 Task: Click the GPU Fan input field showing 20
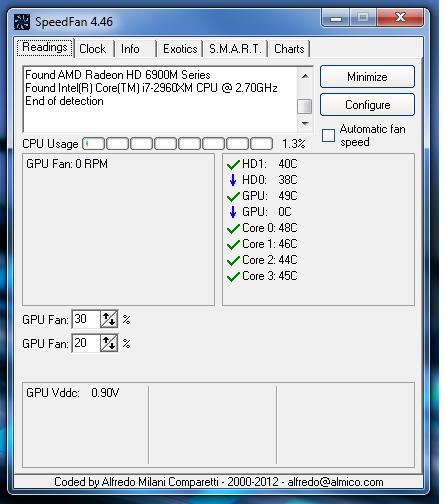[x=86, y=343]
